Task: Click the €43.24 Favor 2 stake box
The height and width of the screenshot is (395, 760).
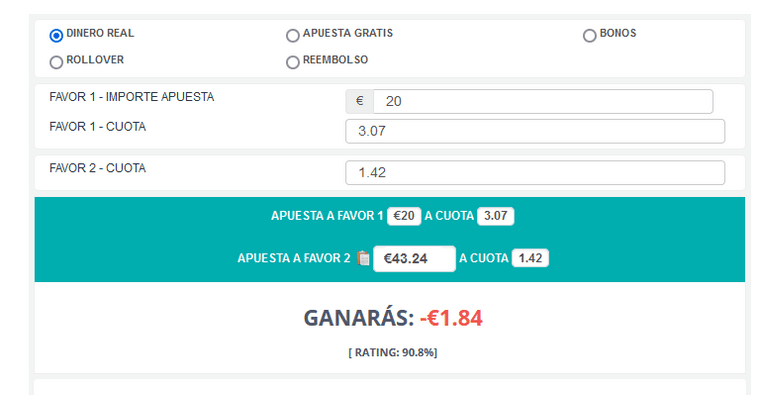Action: tap(414, 258)
